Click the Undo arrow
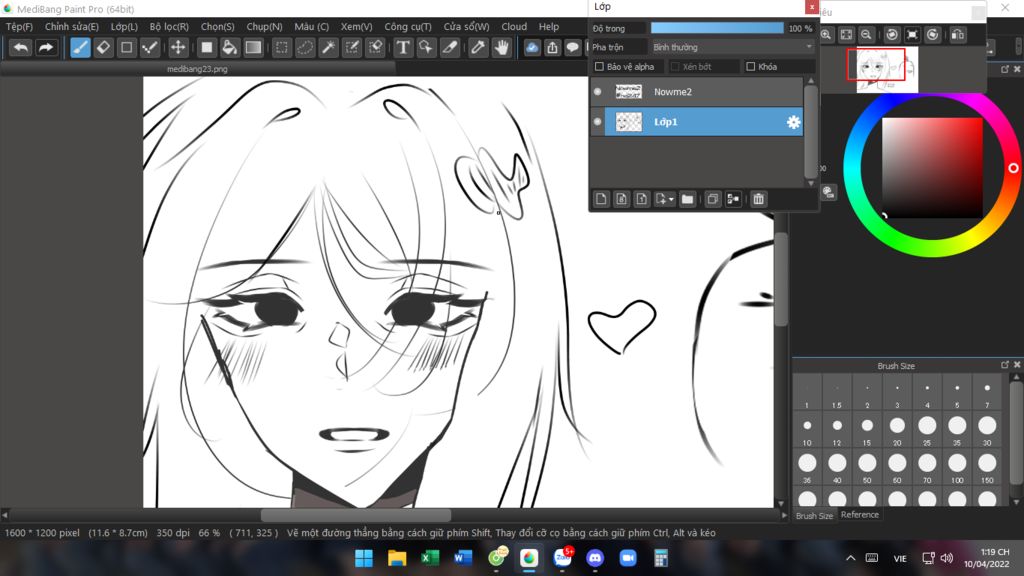Screen dimensions: 1024x576 (21, 48)
